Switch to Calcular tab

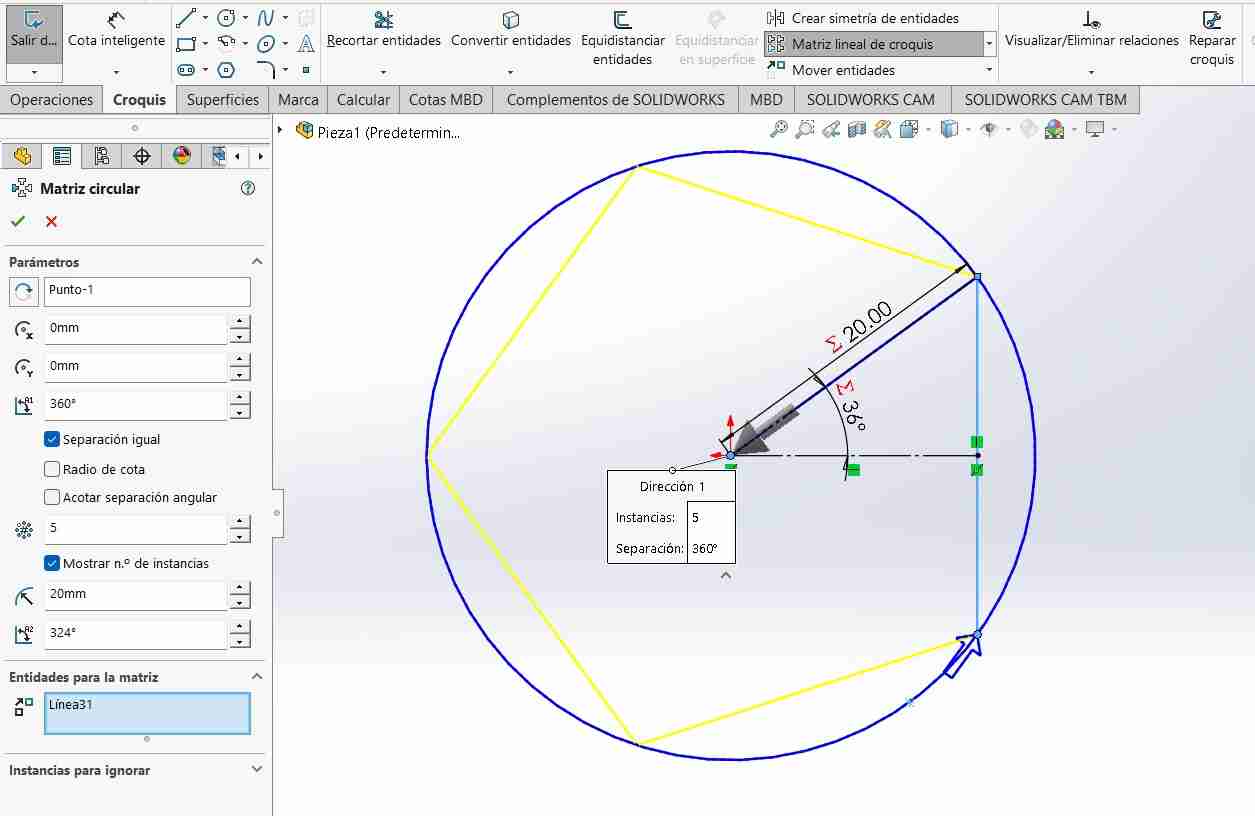(x=363, y=100)
